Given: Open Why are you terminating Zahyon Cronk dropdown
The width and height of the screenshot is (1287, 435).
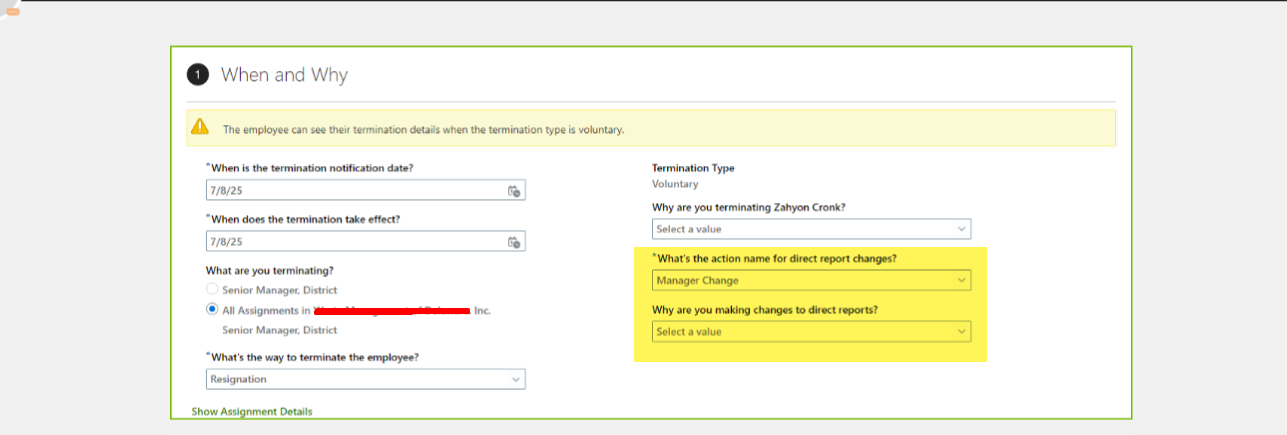Looking at the screenshot, I should pyautogui.click(x=811, y=229).
